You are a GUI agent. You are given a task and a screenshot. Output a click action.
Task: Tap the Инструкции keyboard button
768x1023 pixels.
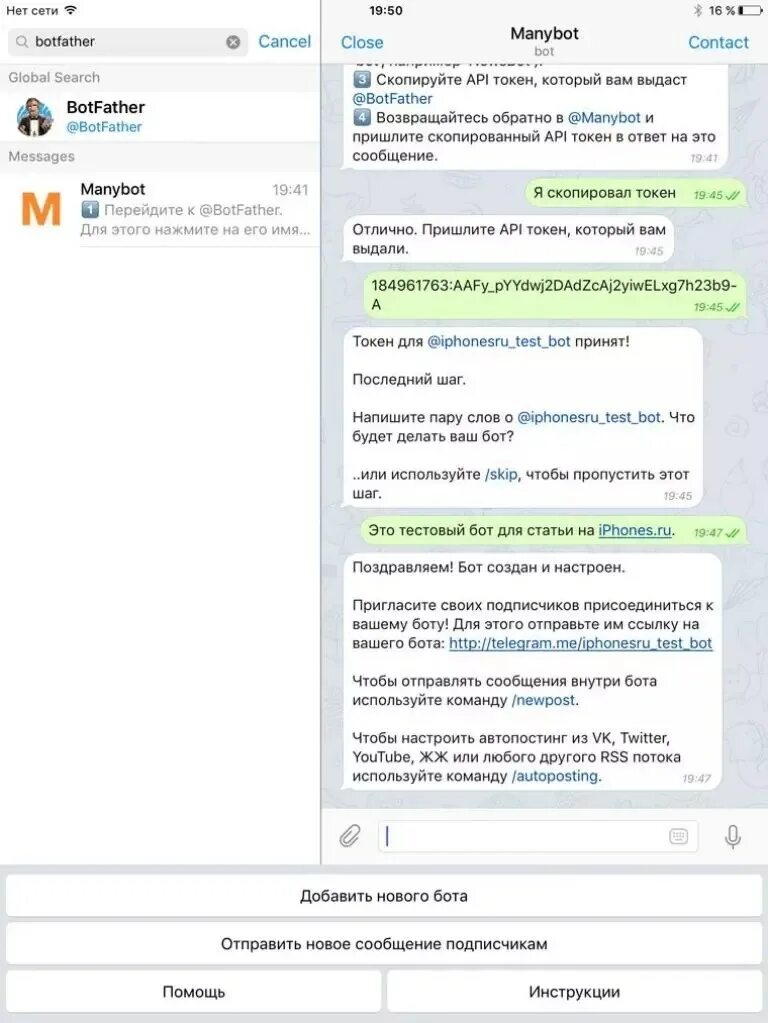pyautogui.click(x=574, y=992)
